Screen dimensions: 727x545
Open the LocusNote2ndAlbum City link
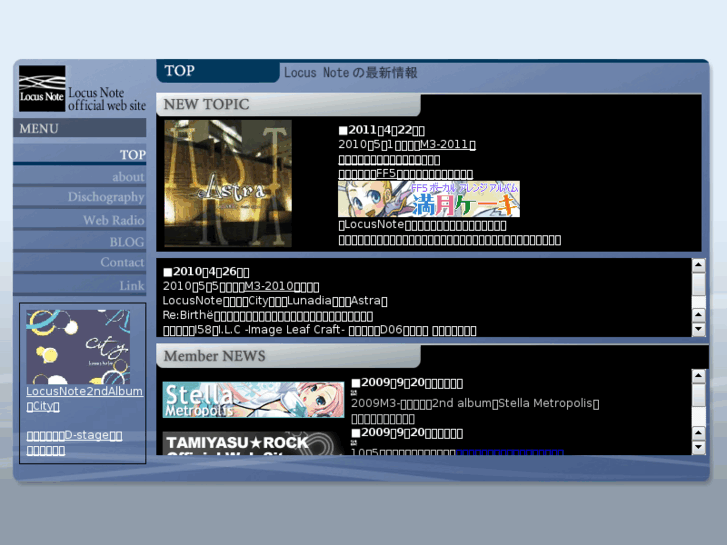pos(84,398)
